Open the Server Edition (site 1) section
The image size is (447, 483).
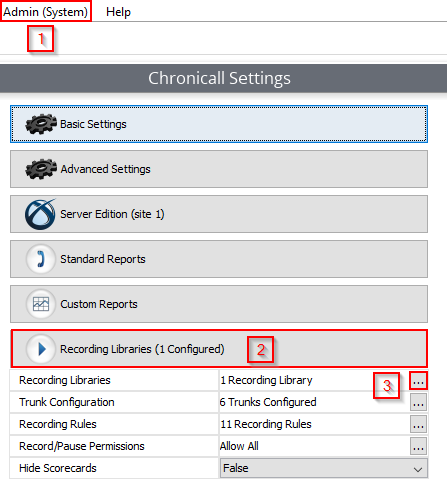pos(219,214)
